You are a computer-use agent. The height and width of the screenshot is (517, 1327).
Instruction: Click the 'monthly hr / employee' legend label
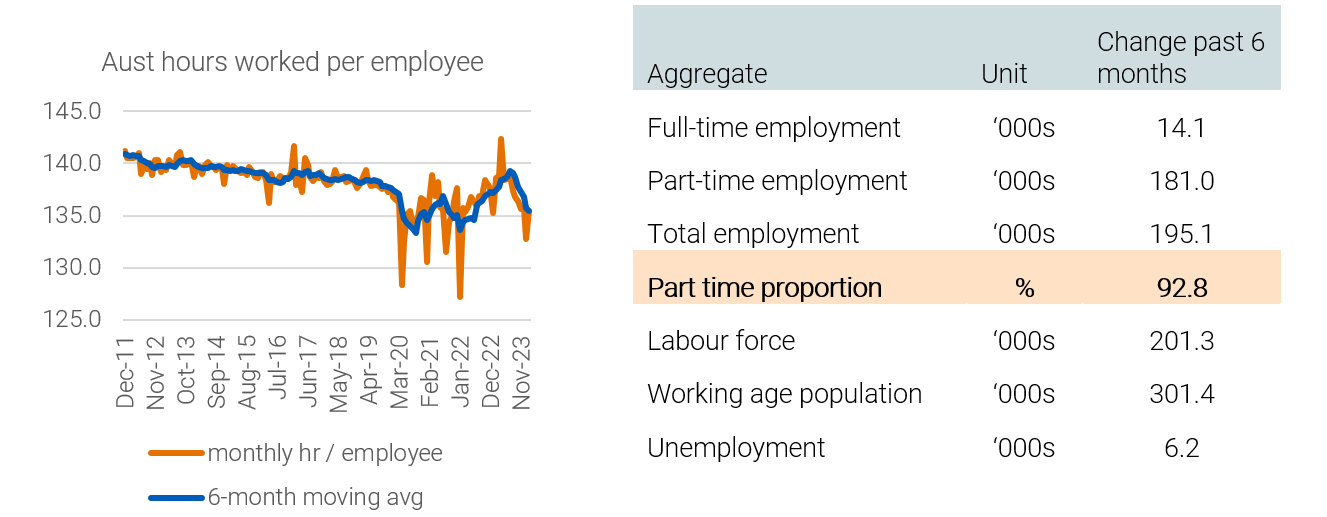point(325,453)
